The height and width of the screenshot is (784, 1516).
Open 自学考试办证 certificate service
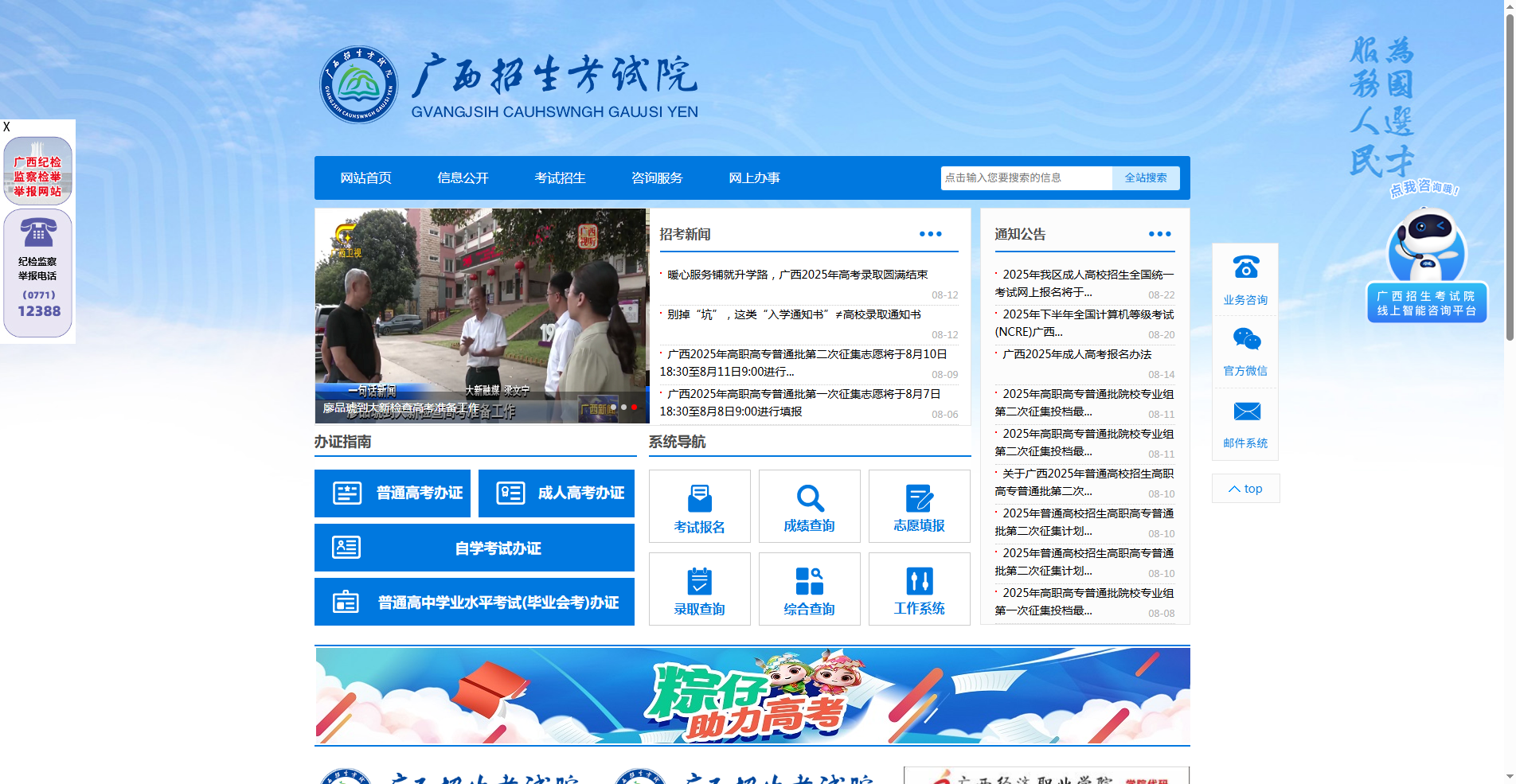tap(474, 548)
